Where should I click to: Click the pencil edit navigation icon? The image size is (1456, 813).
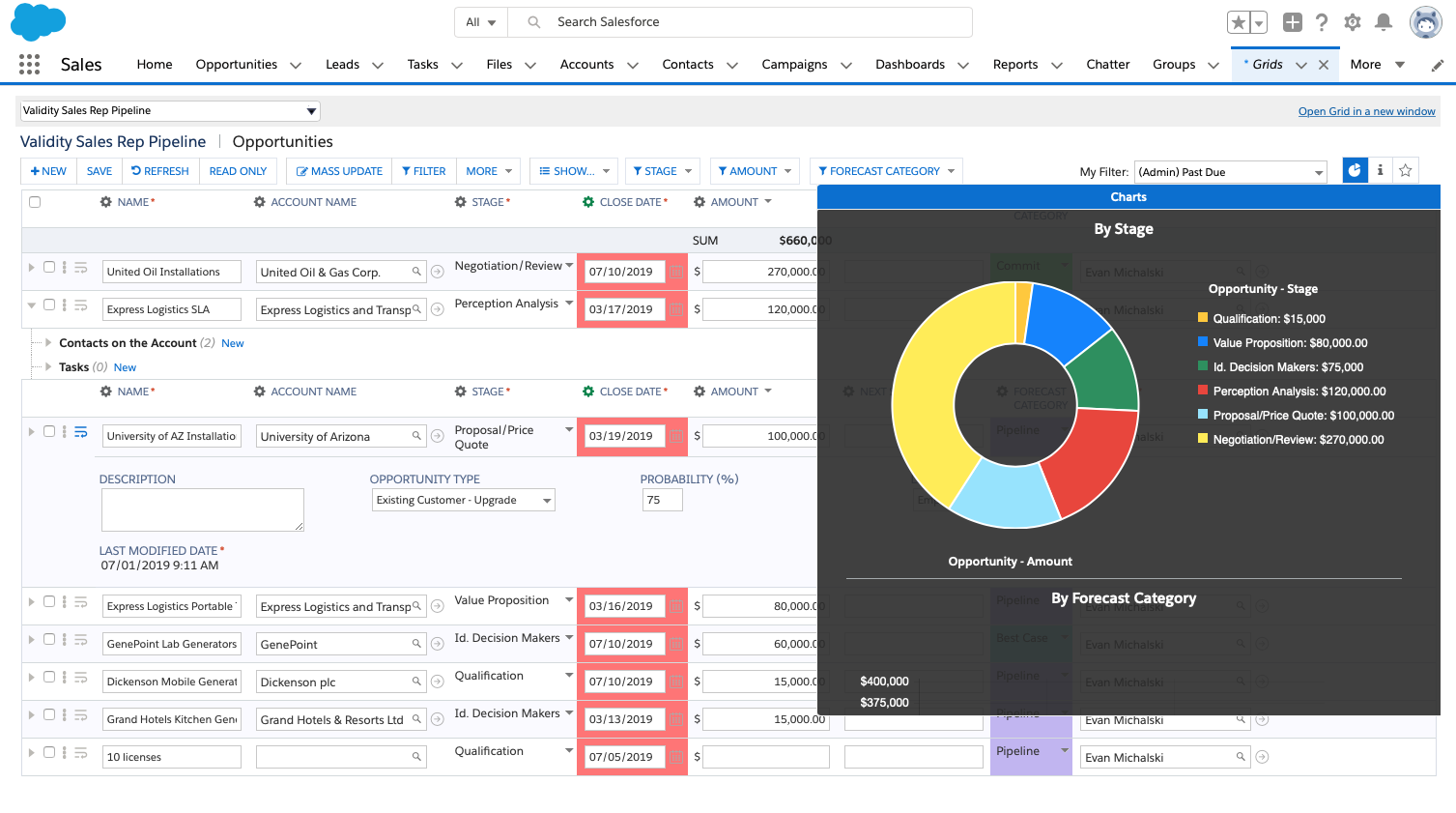pyautogui.click(x=1438, y=65)
